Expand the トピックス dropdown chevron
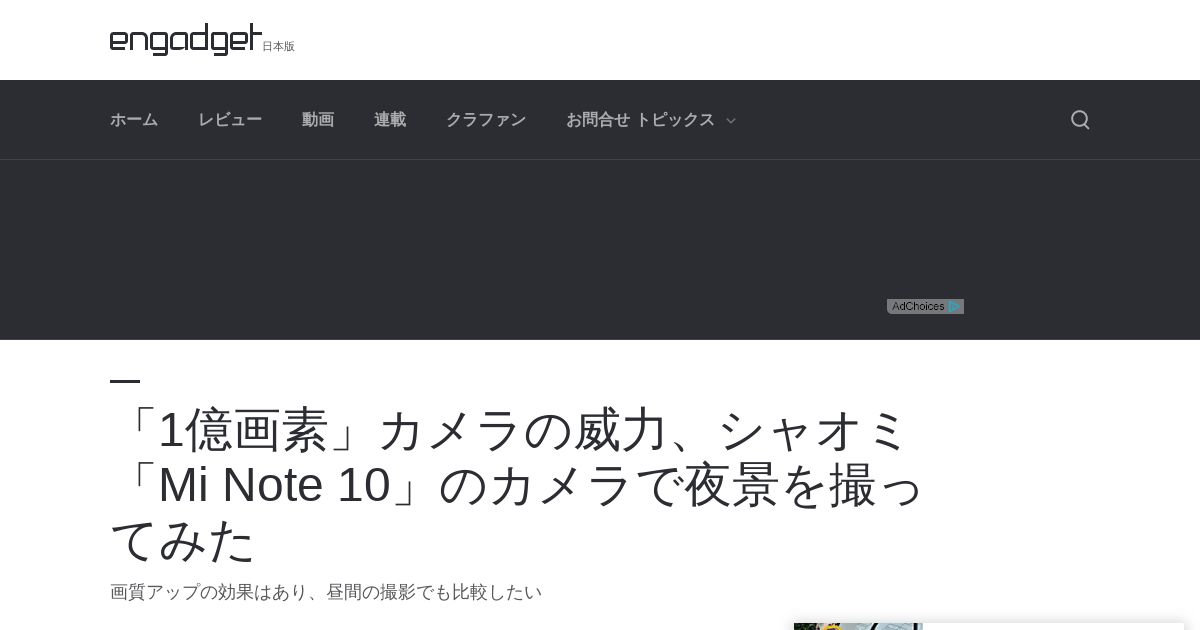The height and width of the screenshot is (630, 1200). 730,121
